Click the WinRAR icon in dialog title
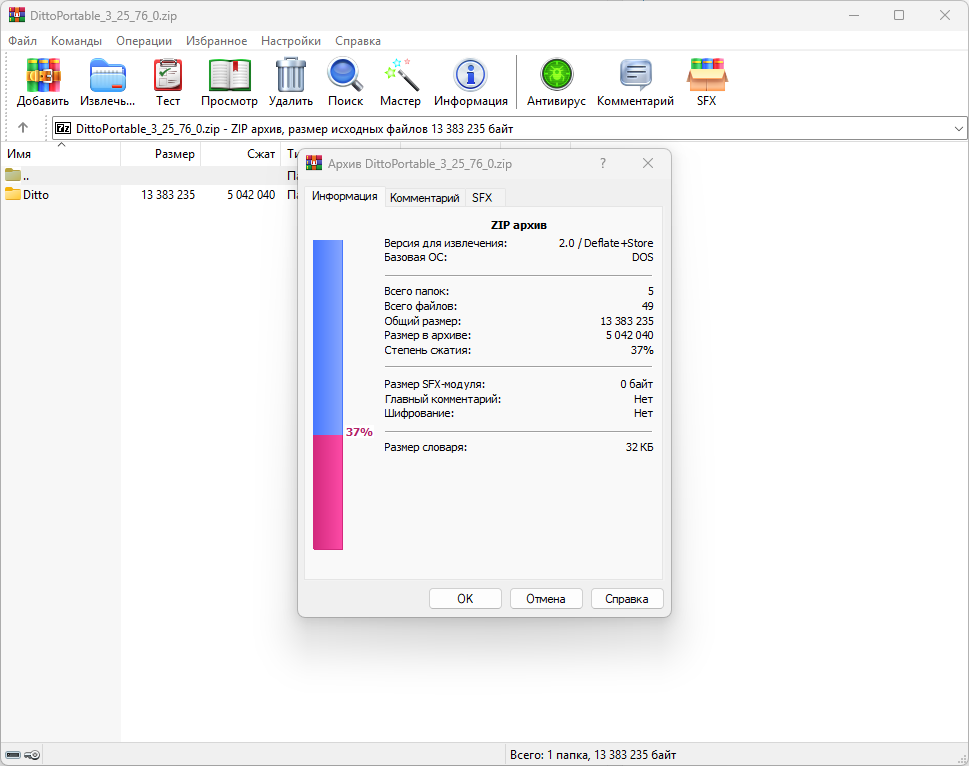Viewport: 969px width, 766px height. 314,163
